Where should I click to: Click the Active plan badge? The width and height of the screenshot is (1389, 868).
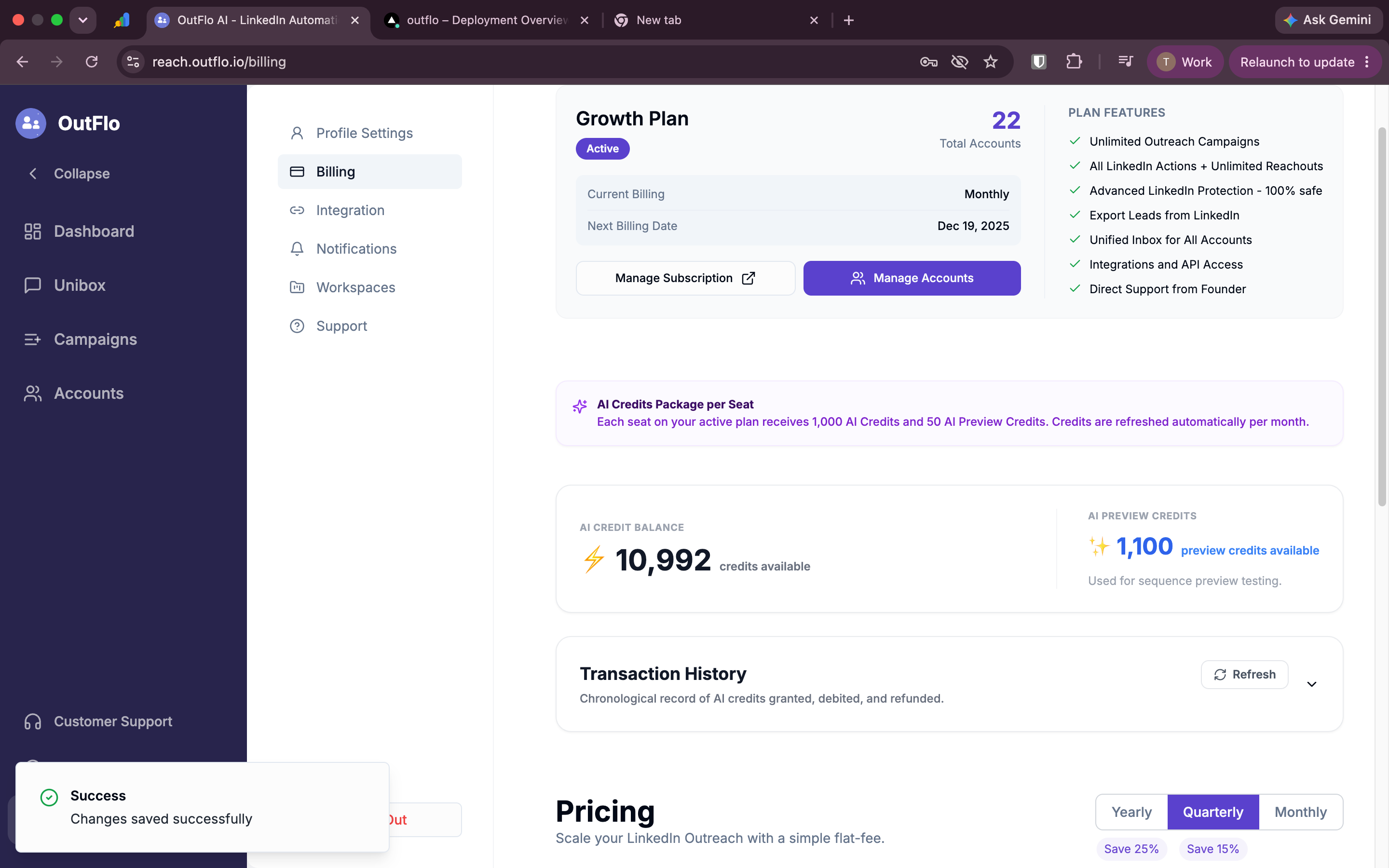pyautogui.click(x=603, y=149)
